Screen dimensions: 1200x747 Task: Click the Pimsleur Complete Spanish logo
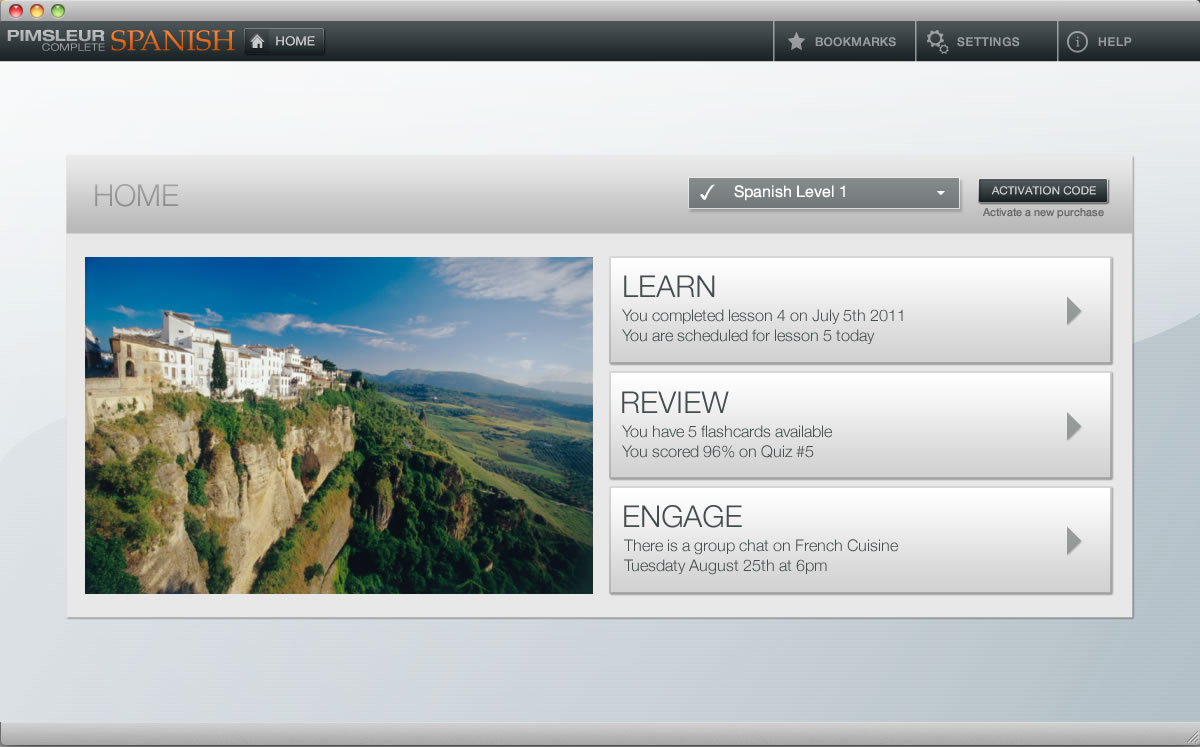(x=120, y=40)
